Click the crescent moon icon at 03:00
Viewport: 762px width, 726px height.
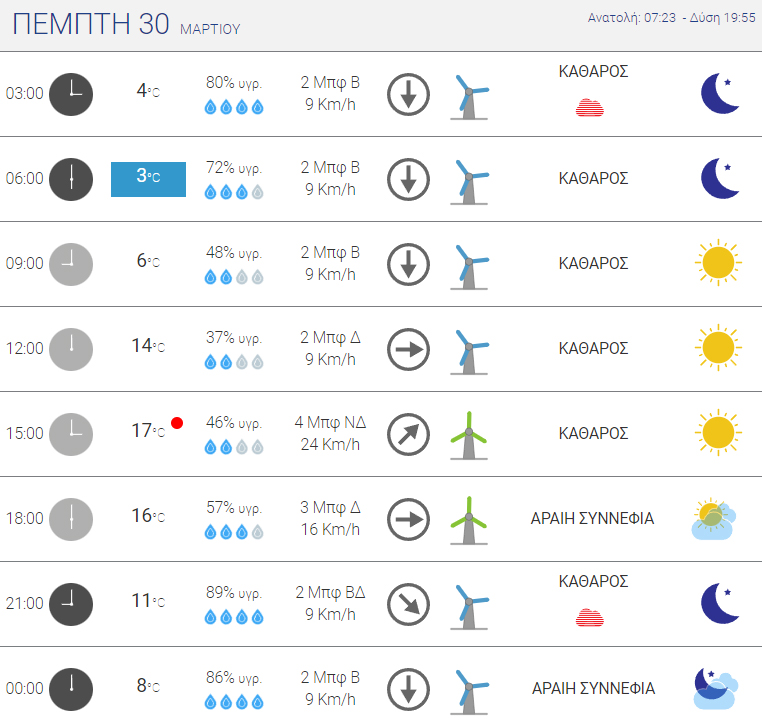[720, 94]
